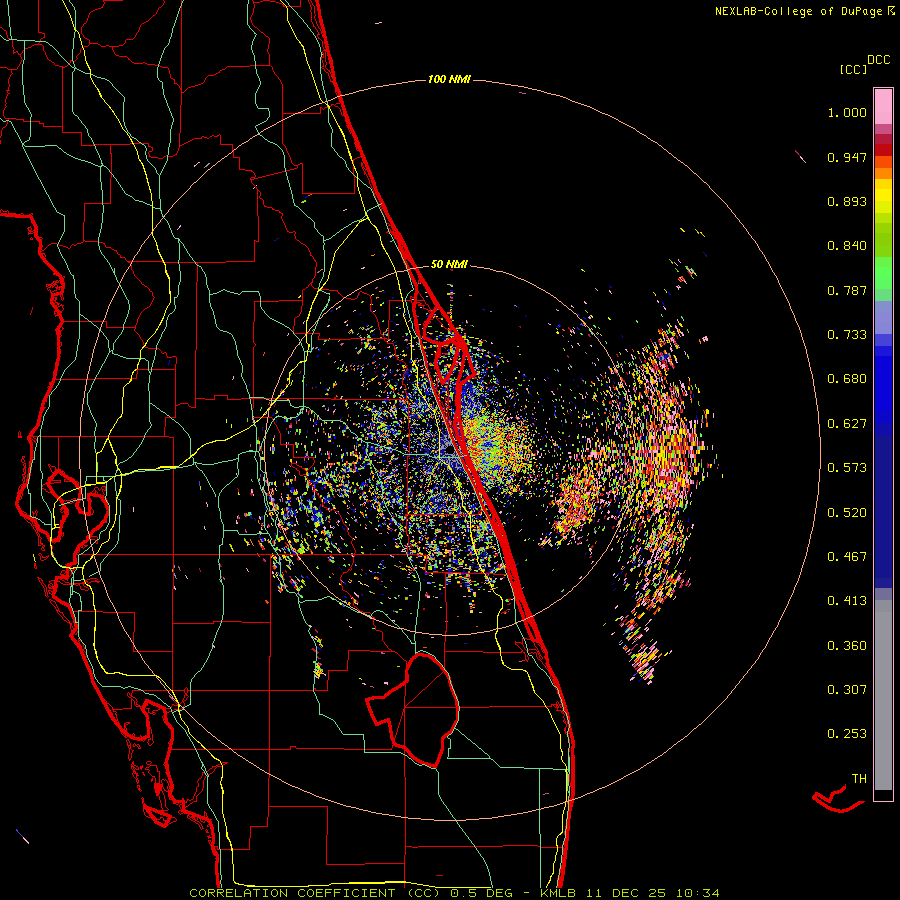Click the [CC] units label
The height and width of the screenshot is (900, 900).
(853, 69)
